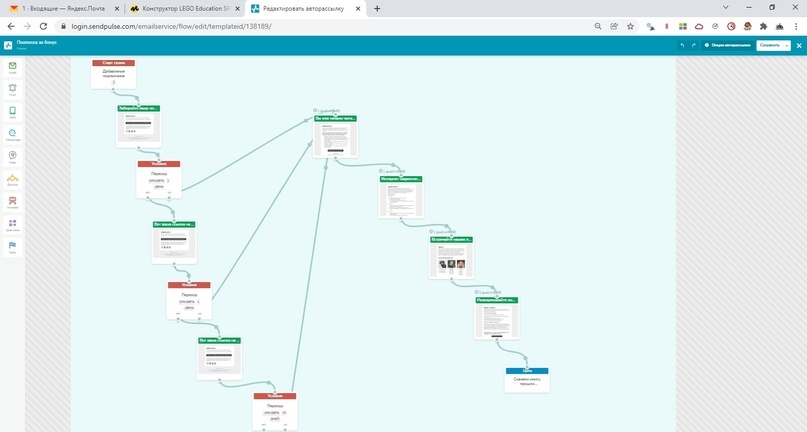Screen dimensions: 807x432
Task: Select the red series start block
Action: point(113,63)
